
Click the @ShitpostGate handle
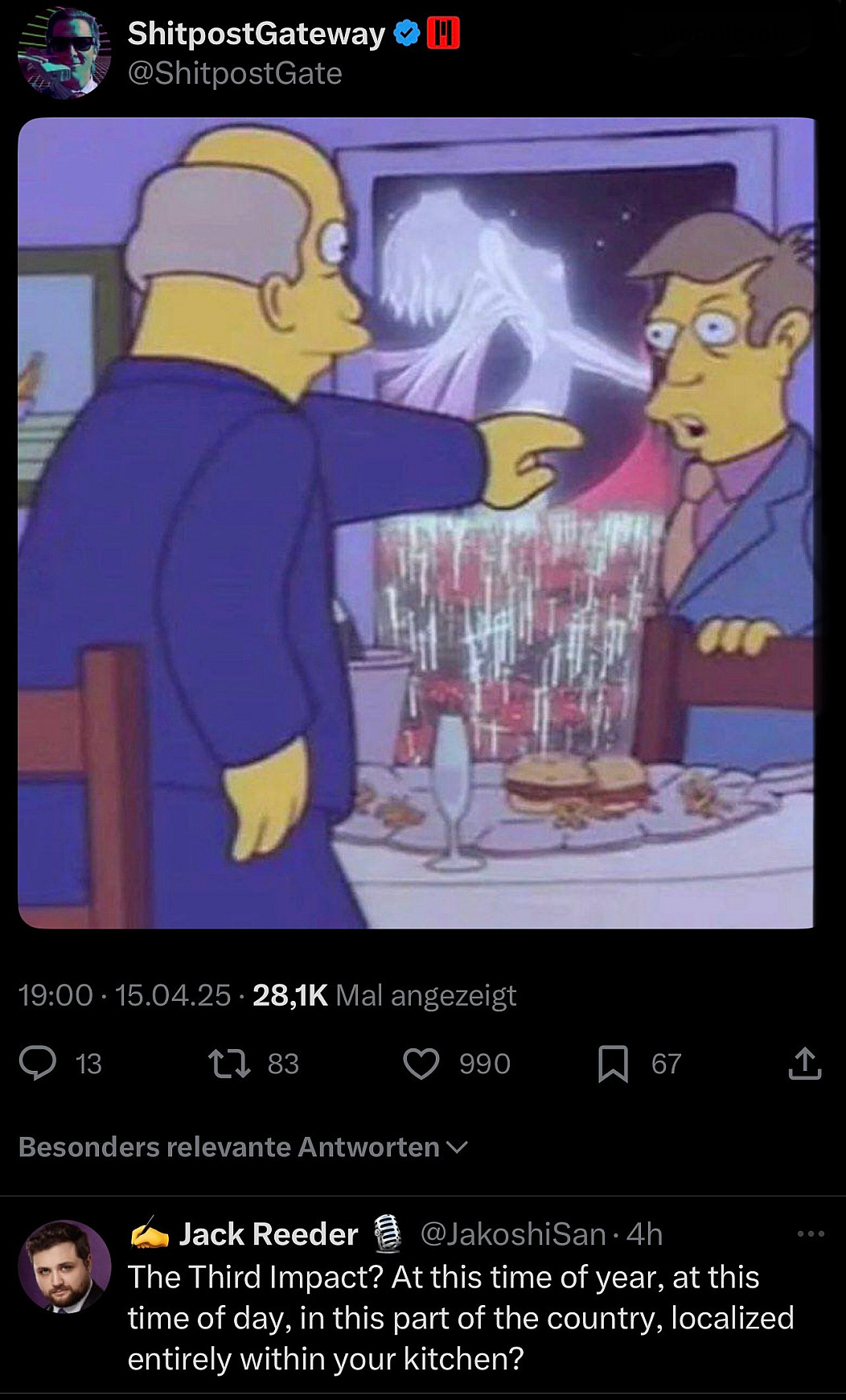(x=235, y=73)
